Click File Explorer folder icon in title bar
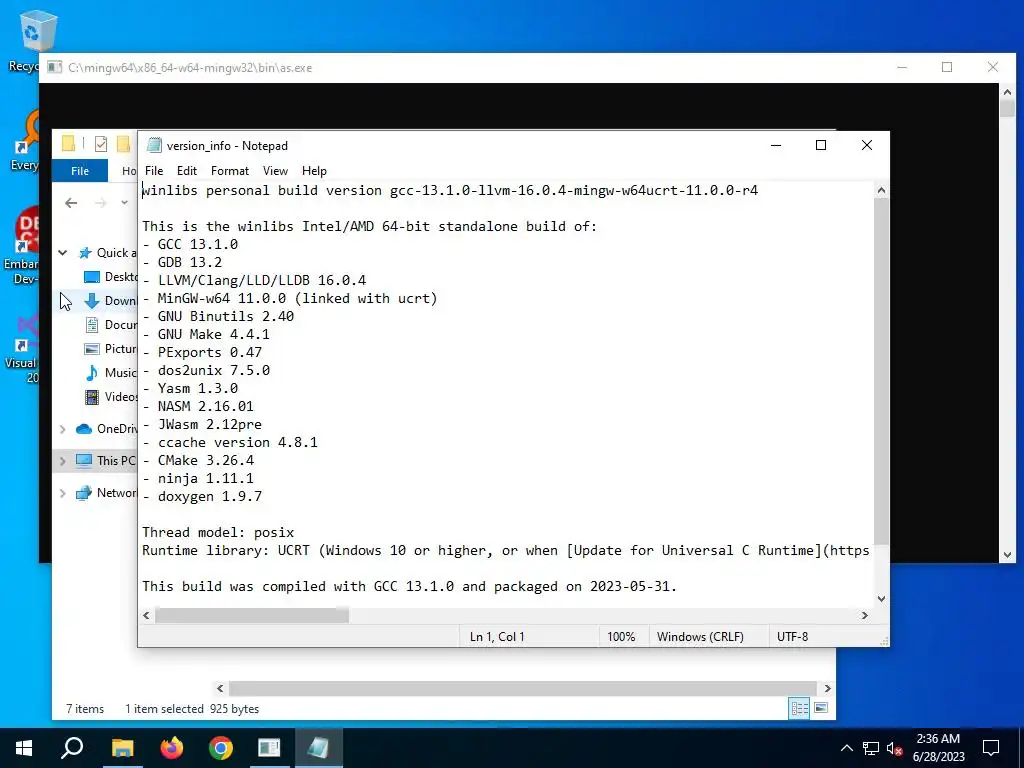 [x=68, y=143]
